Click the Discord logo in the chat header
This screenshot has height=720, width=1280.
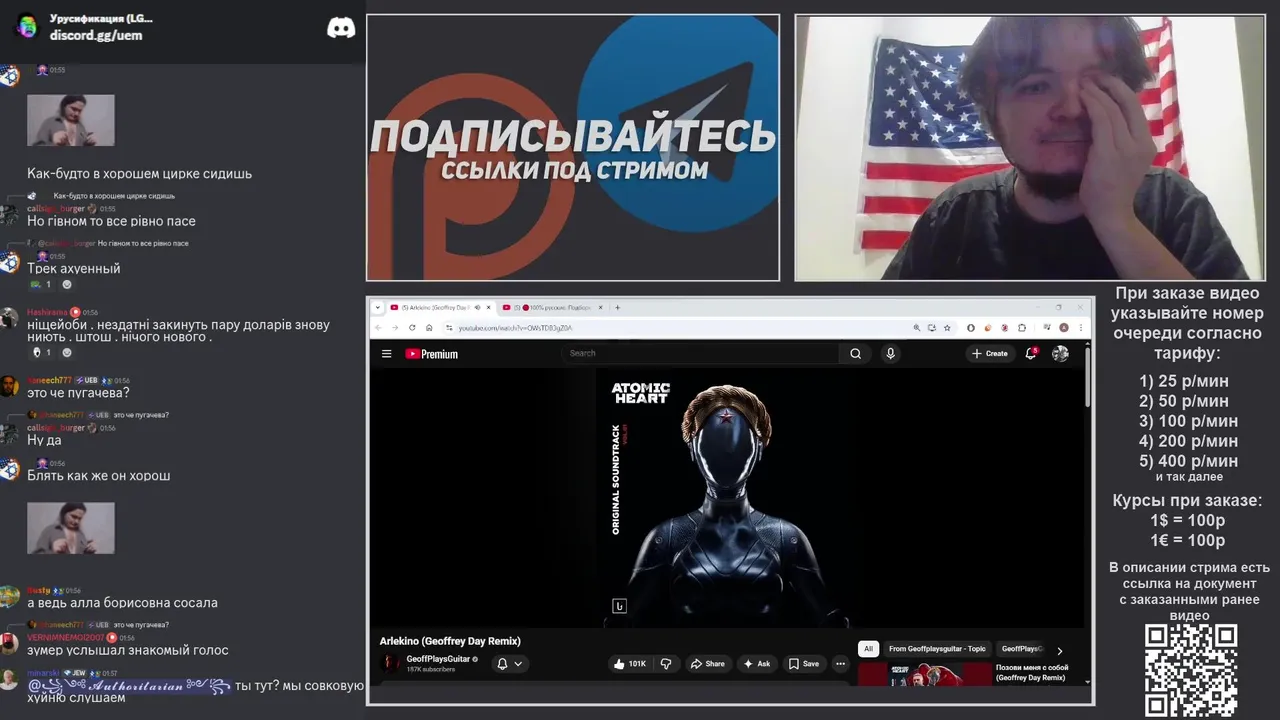(x=341, y=27)
